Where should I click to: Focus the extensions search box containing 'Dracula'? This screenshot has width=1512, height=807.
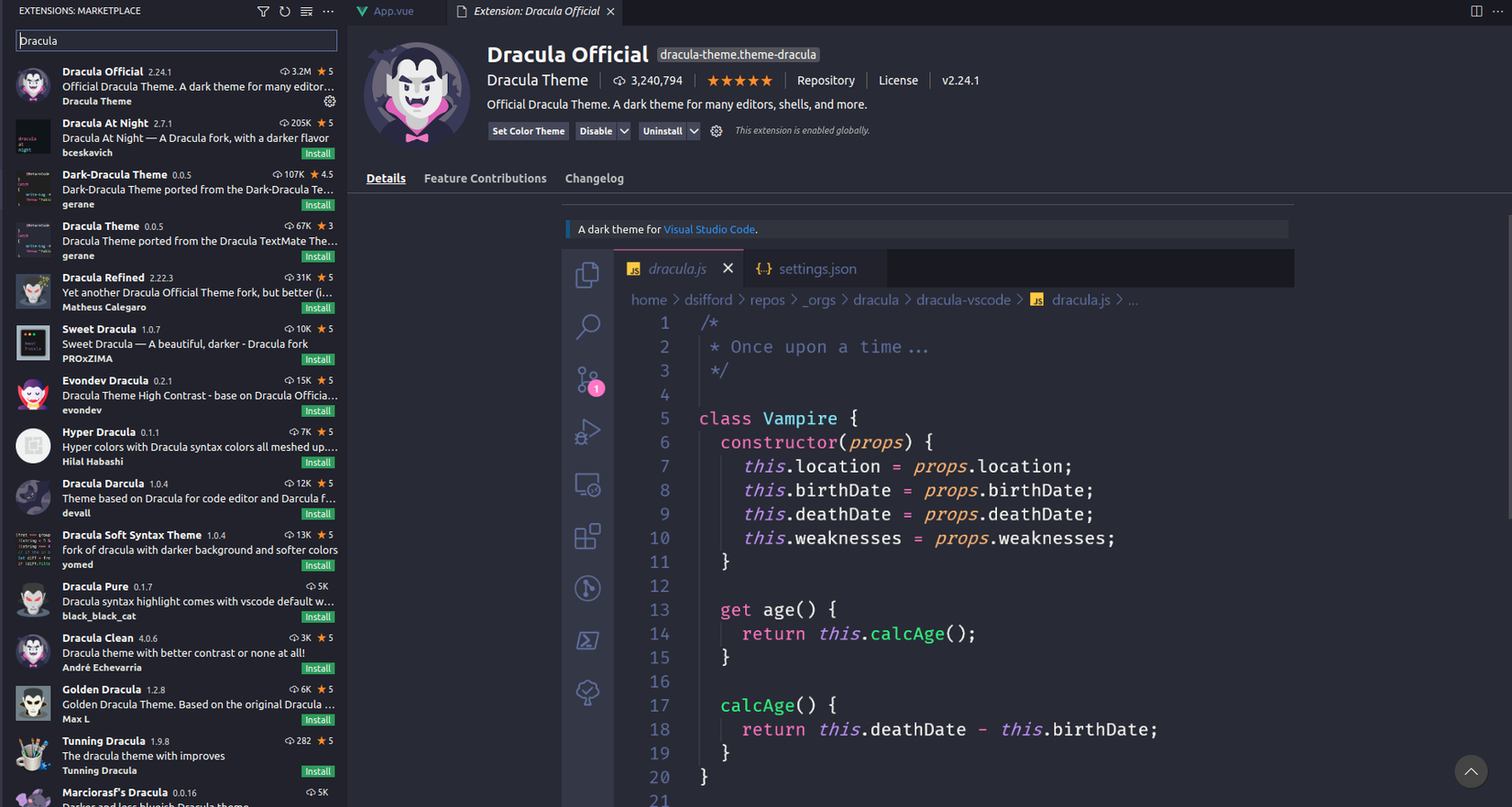176,40
